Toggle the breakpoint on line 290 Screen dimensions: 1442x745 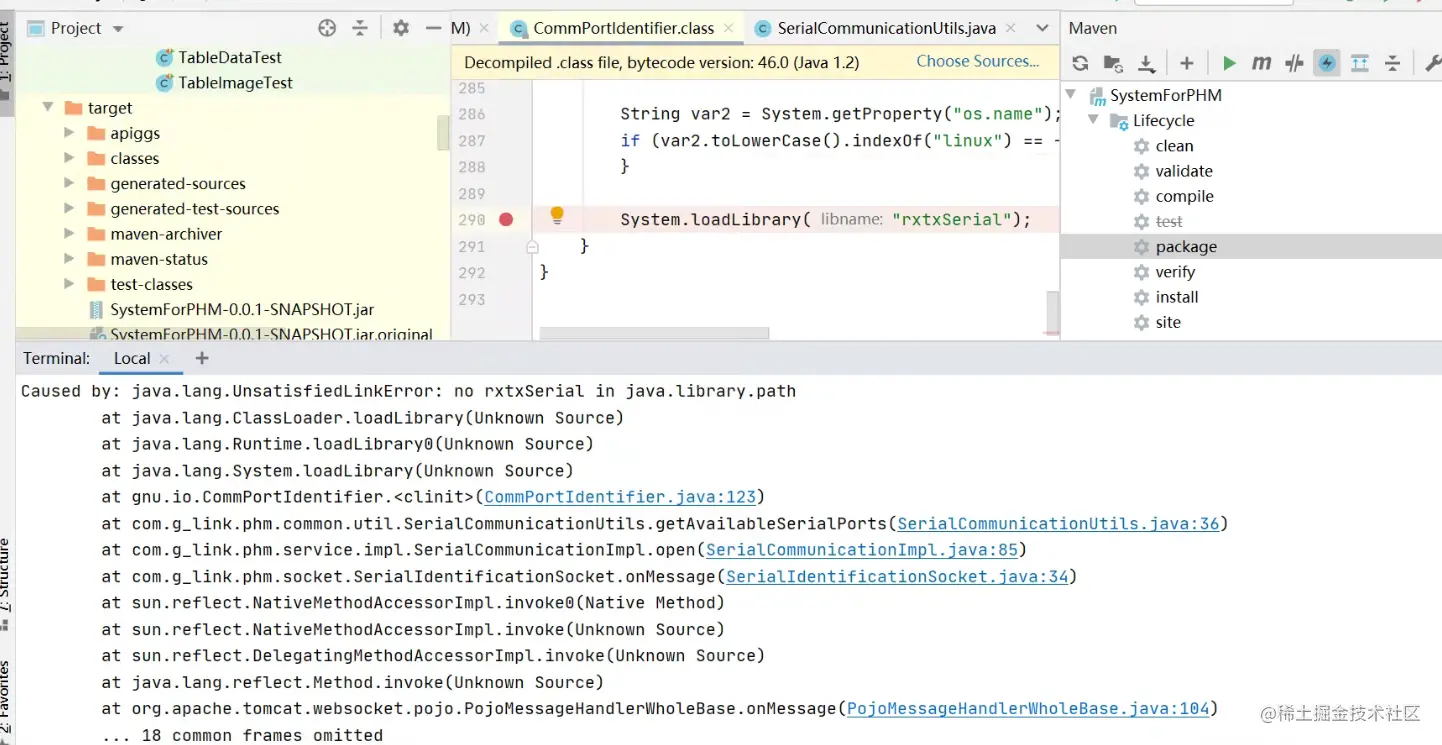tap(506, 219)
